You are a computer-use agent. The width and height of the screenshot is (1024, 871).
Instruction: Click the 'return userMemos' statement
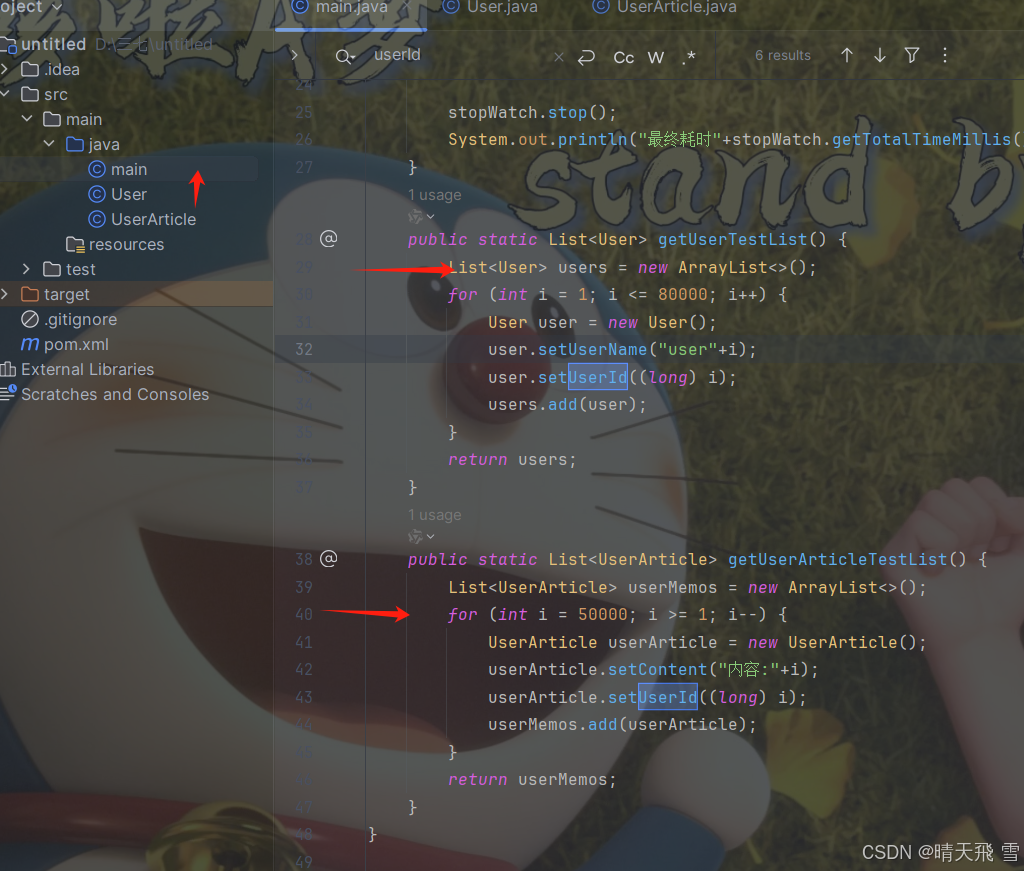(532, 779)
